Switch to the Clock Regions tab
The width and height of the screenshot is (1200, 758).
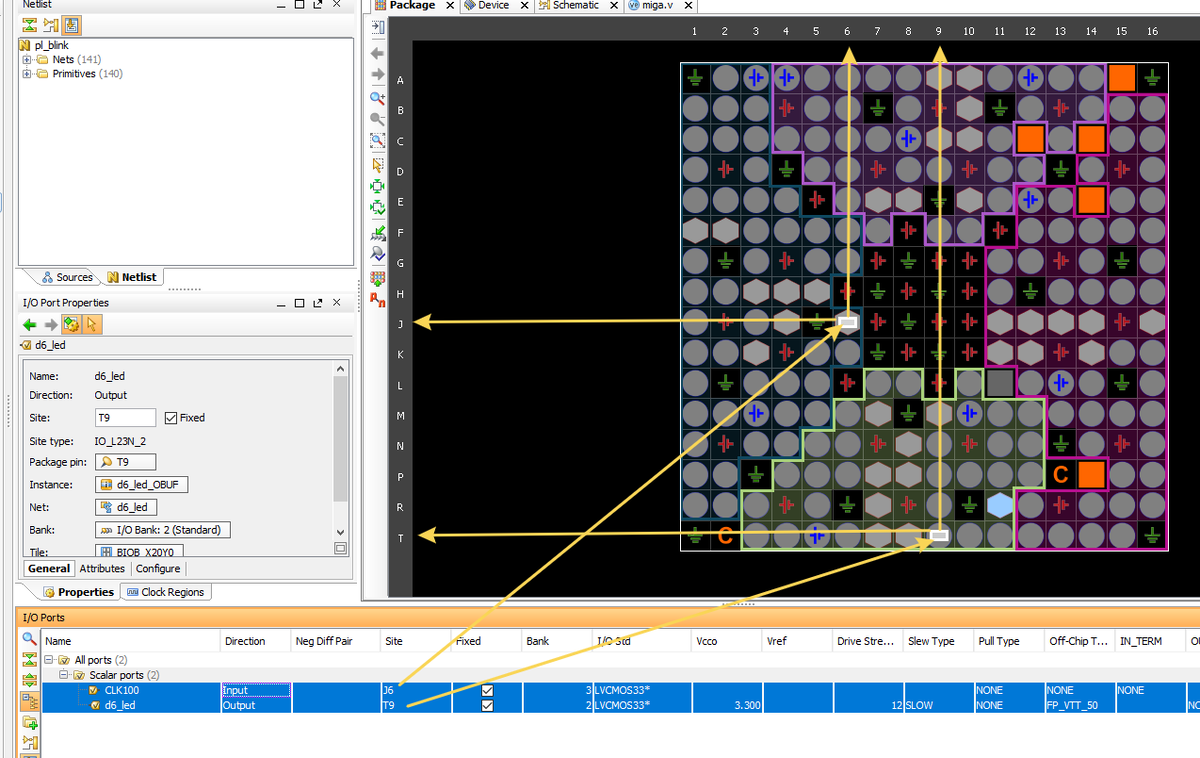coord(165,592)
